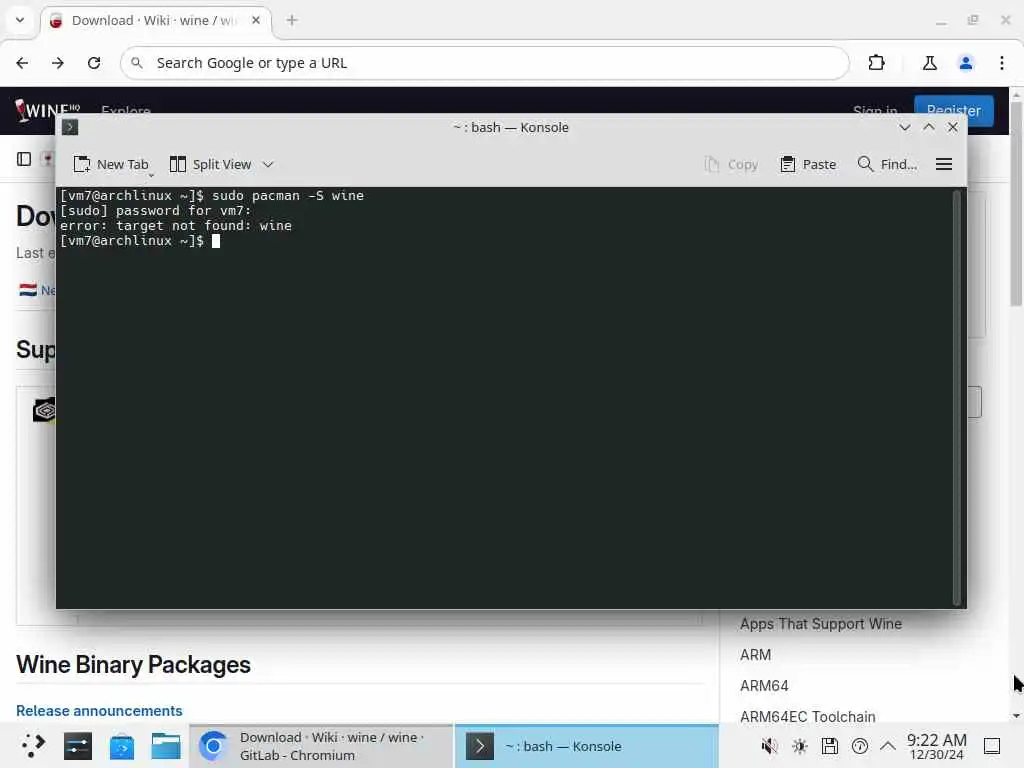Click the Netherlands flag language icon
This screenshot has height=768, width=1024.
click(x=28, y=290)
